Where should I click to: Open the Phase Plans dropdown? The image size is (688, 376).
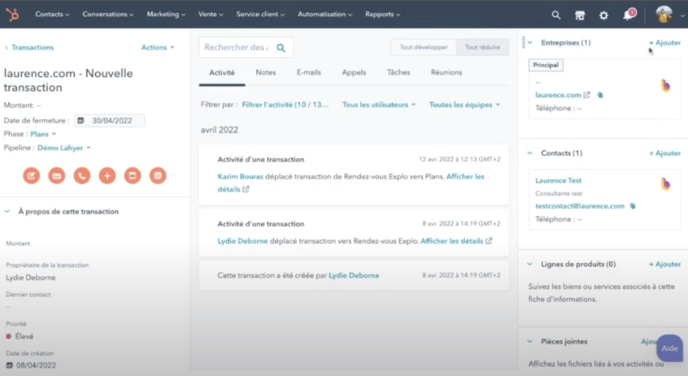[x=43, y=134]
